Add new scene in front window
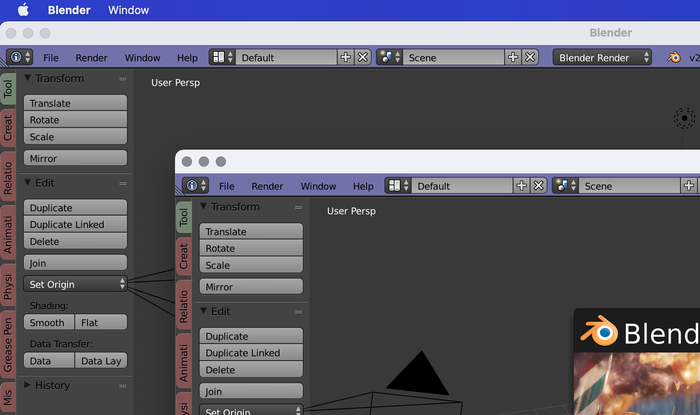This screenshot has height=415, width=700. coord(689,186)
